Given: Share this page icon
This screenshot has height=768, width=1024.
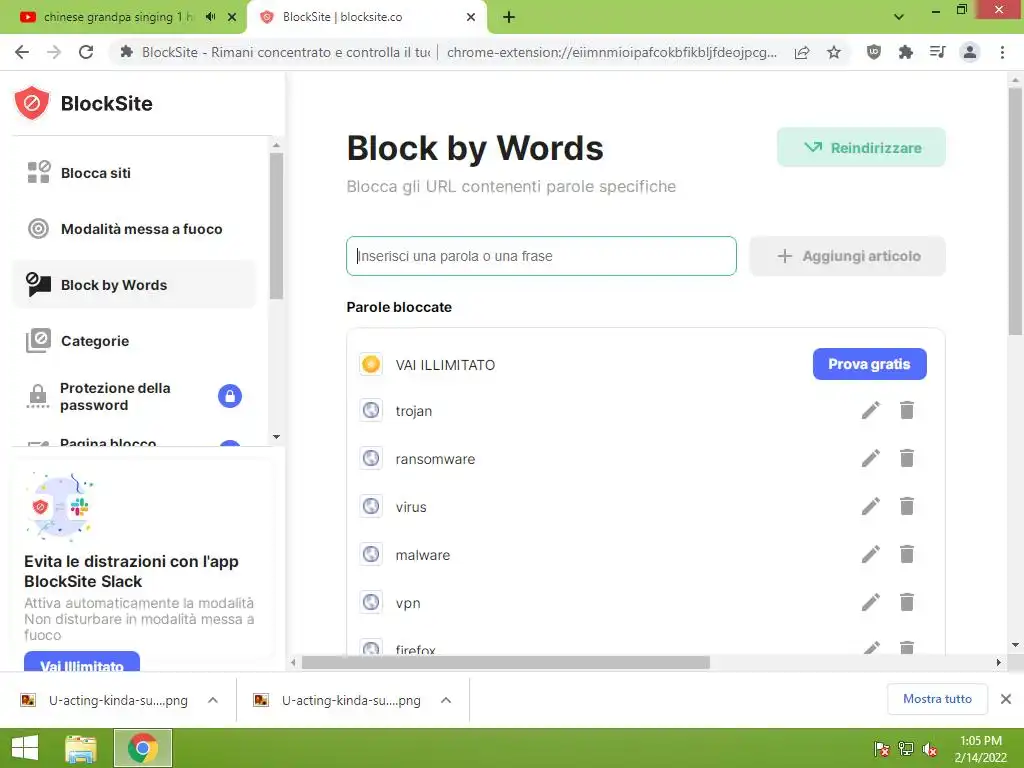Looking at the screenshot, I should pyautogui.click(x=802, y=52).
